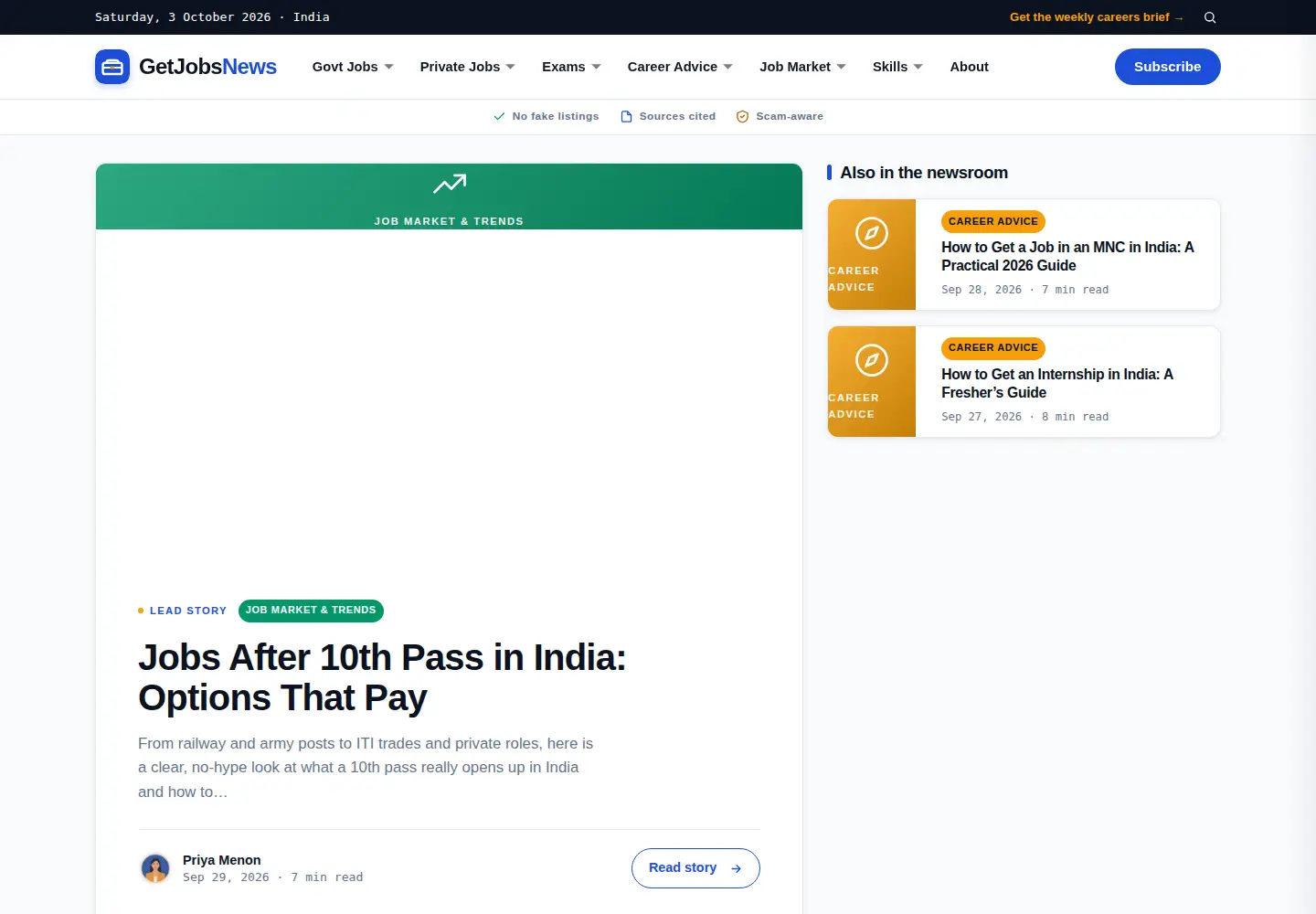
Task: Click Priya Menon's avatar
Action: [155, 868]
